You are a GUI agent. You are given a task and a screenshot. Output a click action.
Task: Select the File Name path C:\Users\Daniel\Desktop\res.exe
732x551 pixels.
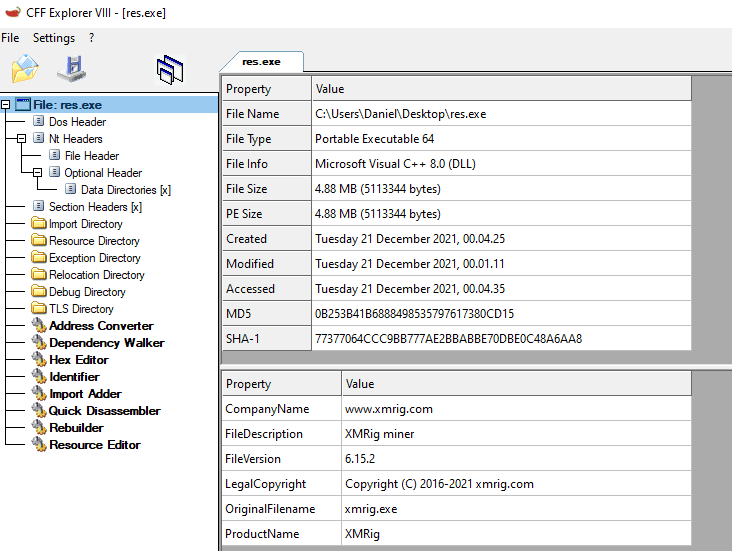[x=502, y=114]
